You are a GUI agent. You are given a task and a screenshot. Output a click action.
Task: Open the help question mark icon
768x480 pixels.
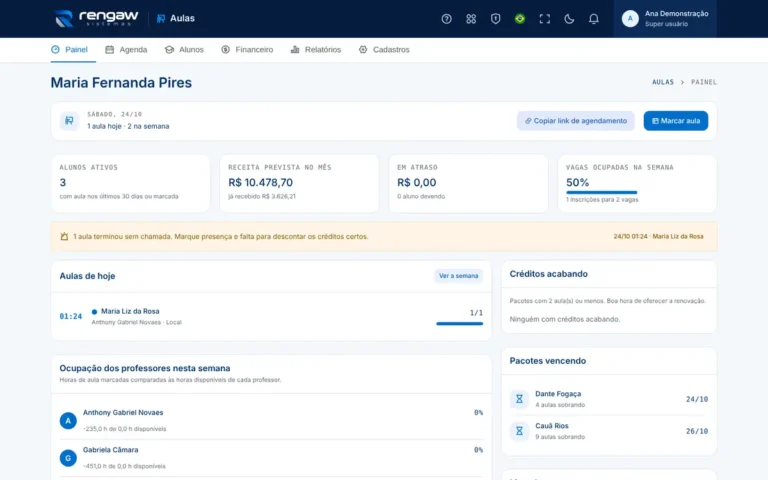[446, 19]
